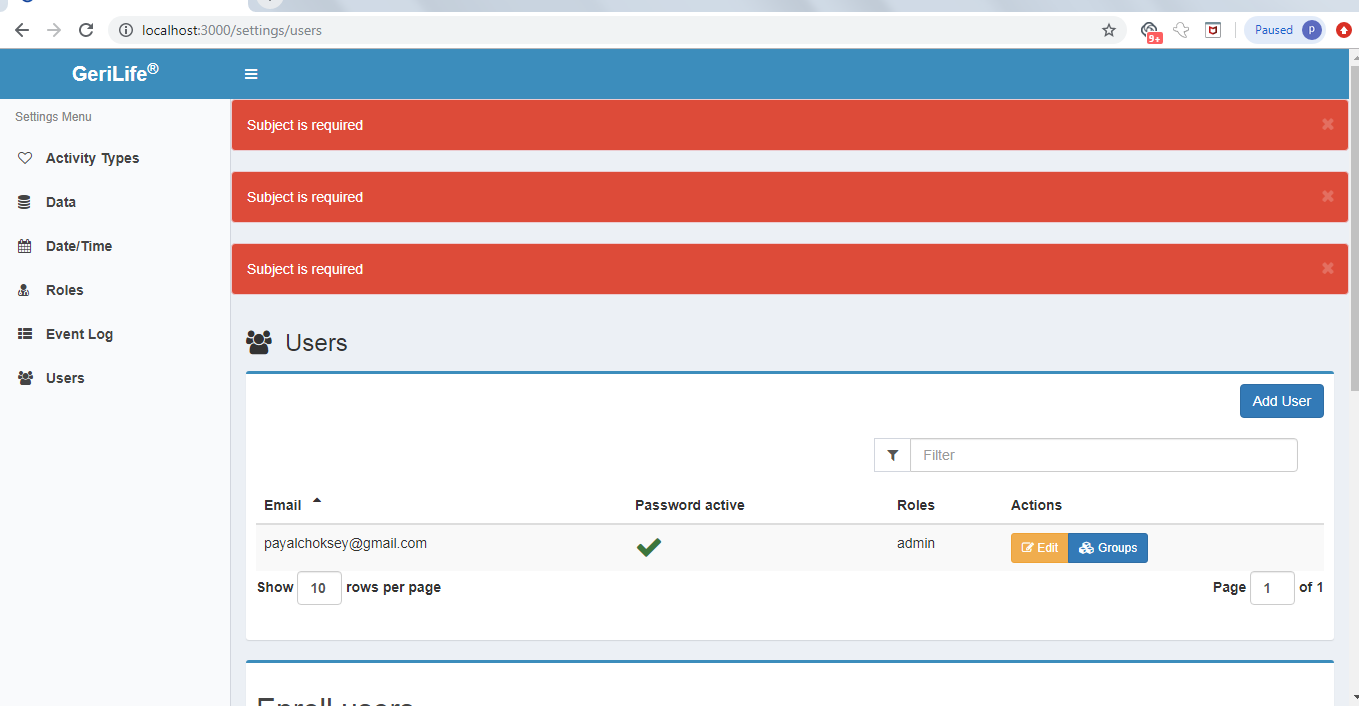
Task: Select the Data settings icon in sidebar
Action: [x=24, y=201]
